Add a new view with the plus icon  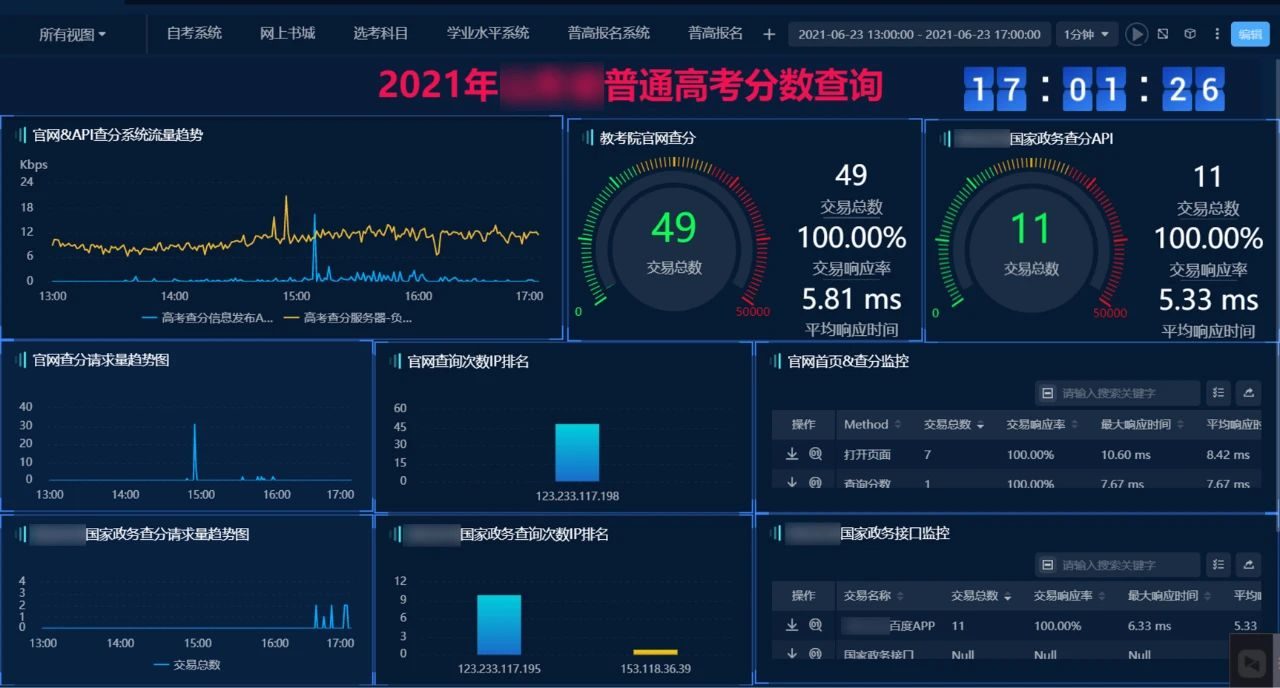[769, 34]
